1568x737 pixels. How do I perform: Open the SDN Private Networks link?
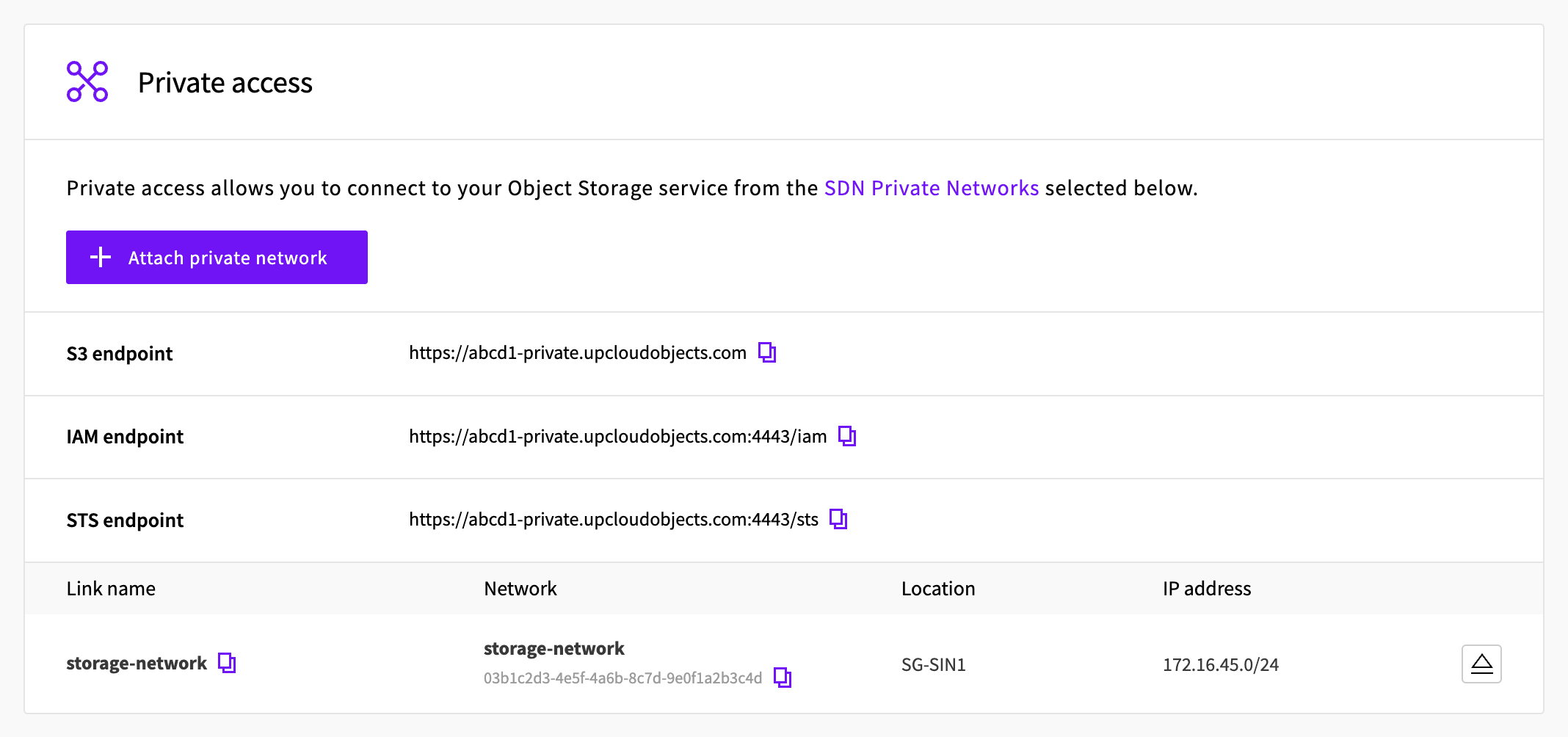(932, 188)
